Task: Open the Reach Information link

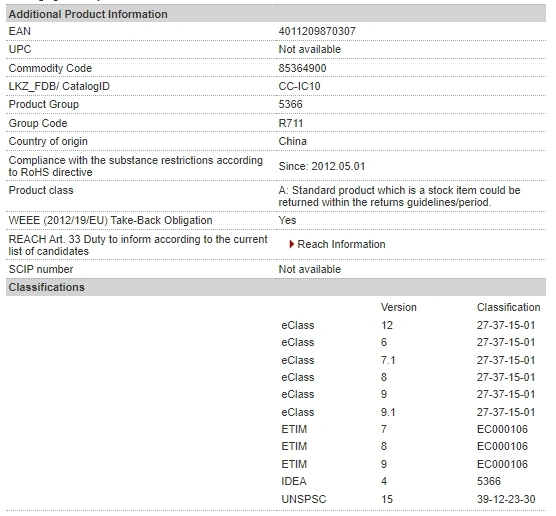Action: coord(341,244)
